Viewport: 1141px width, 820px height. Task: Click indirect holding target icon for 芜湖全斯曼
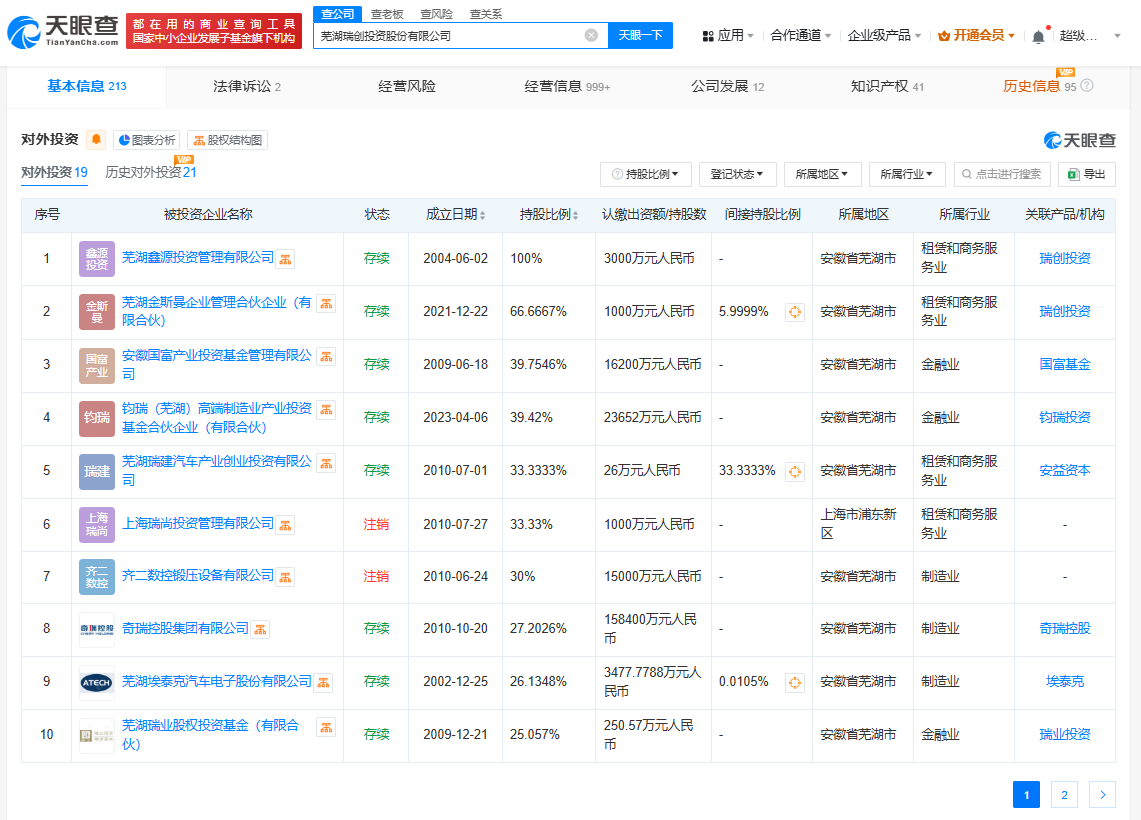point(795,312)
